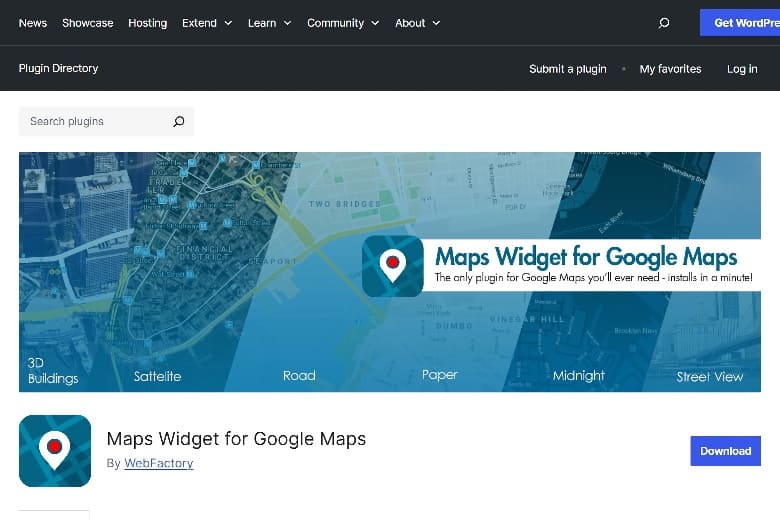Viewport: 780px width, 520px height.
Task: Download the Maps Widget plugin
Action: point(725,451)
